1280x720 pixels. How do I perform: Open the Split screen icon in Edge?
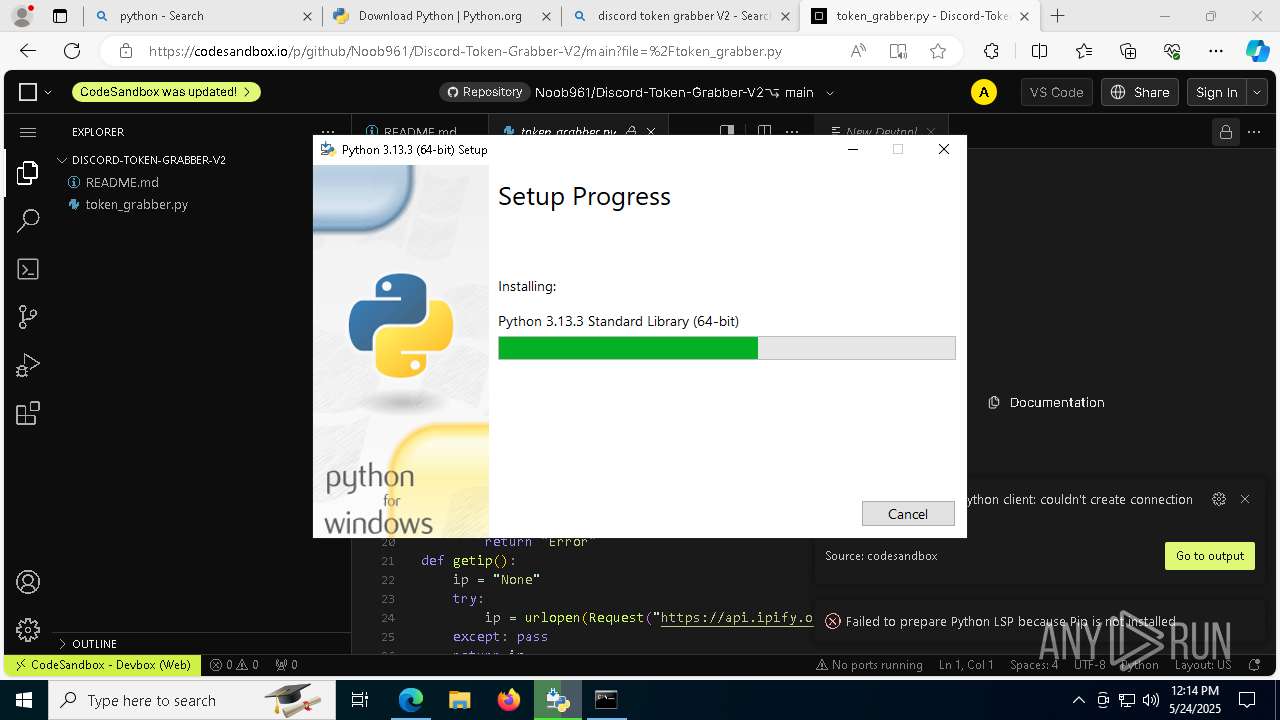point(1040,51)
